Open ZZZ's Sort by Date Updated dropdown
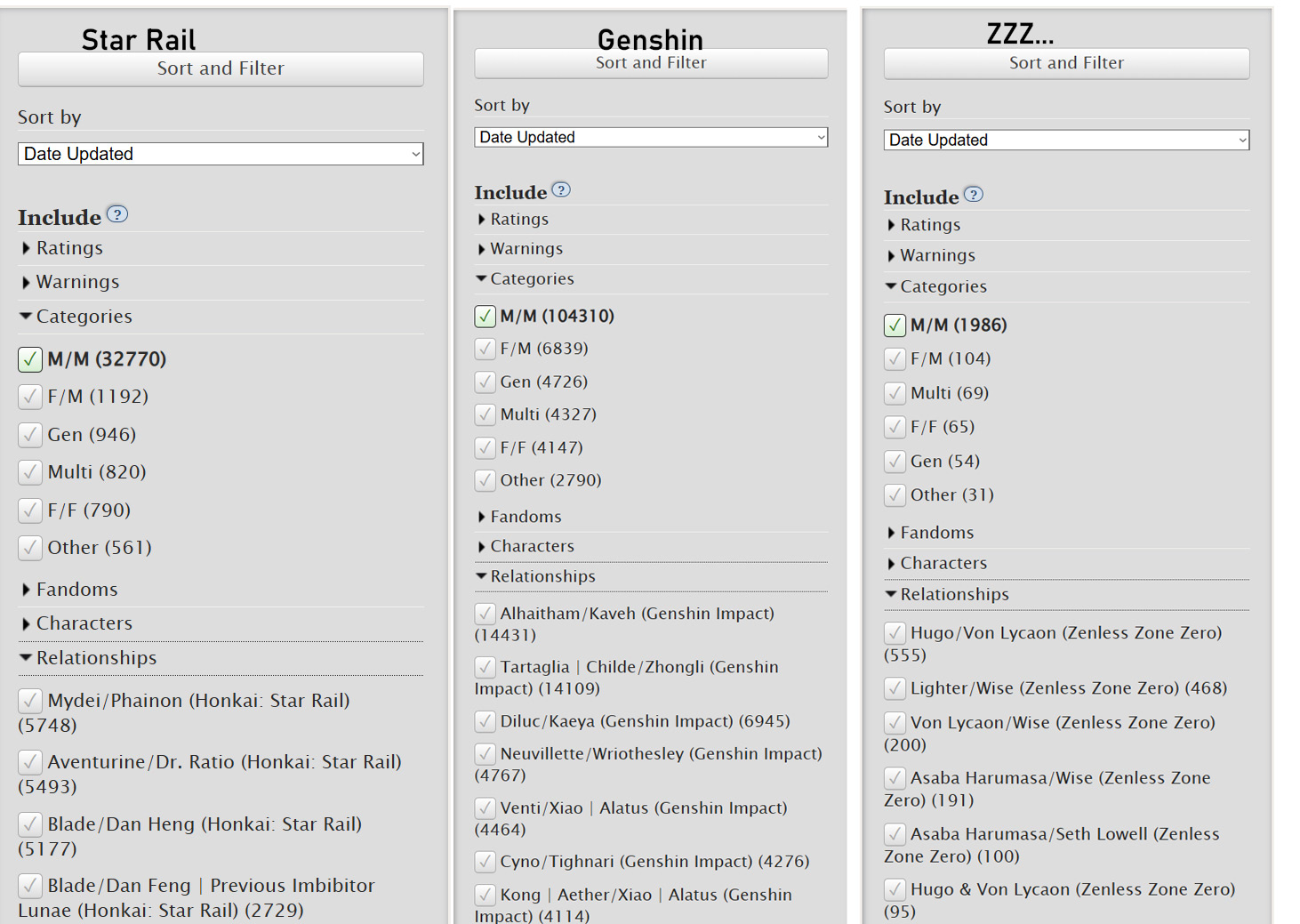Viewport: 1300px width, 924px height. pos(1066,140)
